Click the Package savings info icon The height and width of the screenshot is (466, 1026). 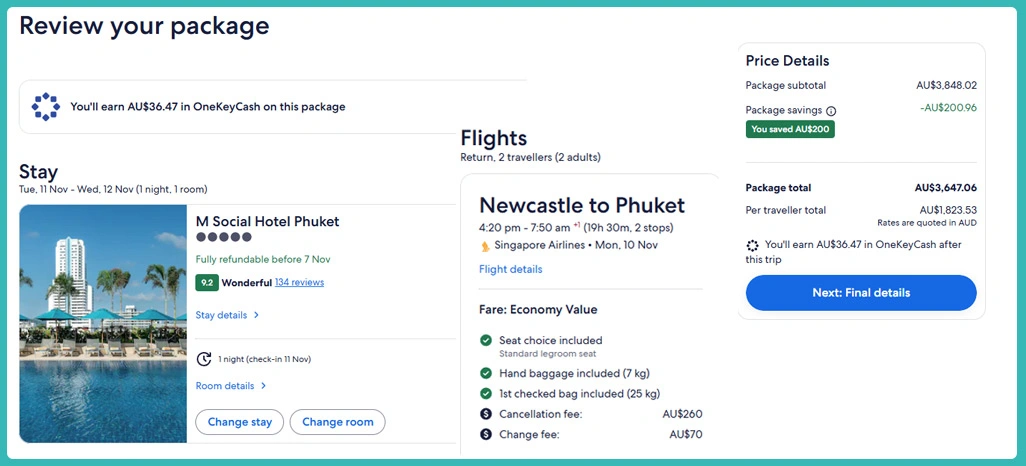tap(831, 111)
